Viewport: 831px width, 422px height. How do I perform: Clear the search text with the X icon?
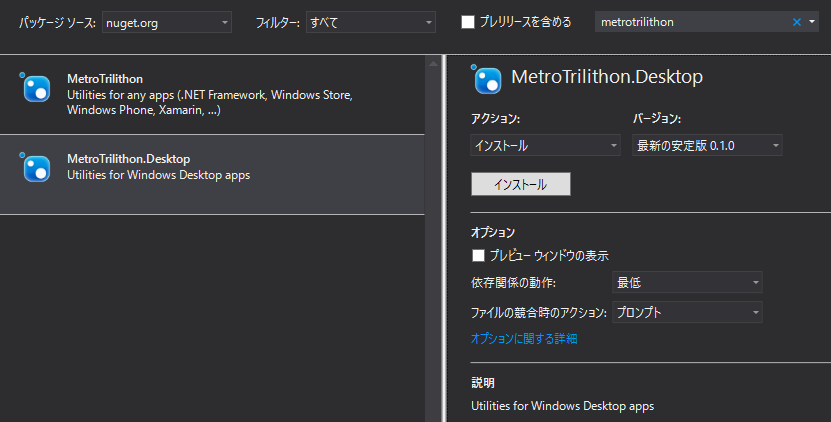[x=797, y=22]
